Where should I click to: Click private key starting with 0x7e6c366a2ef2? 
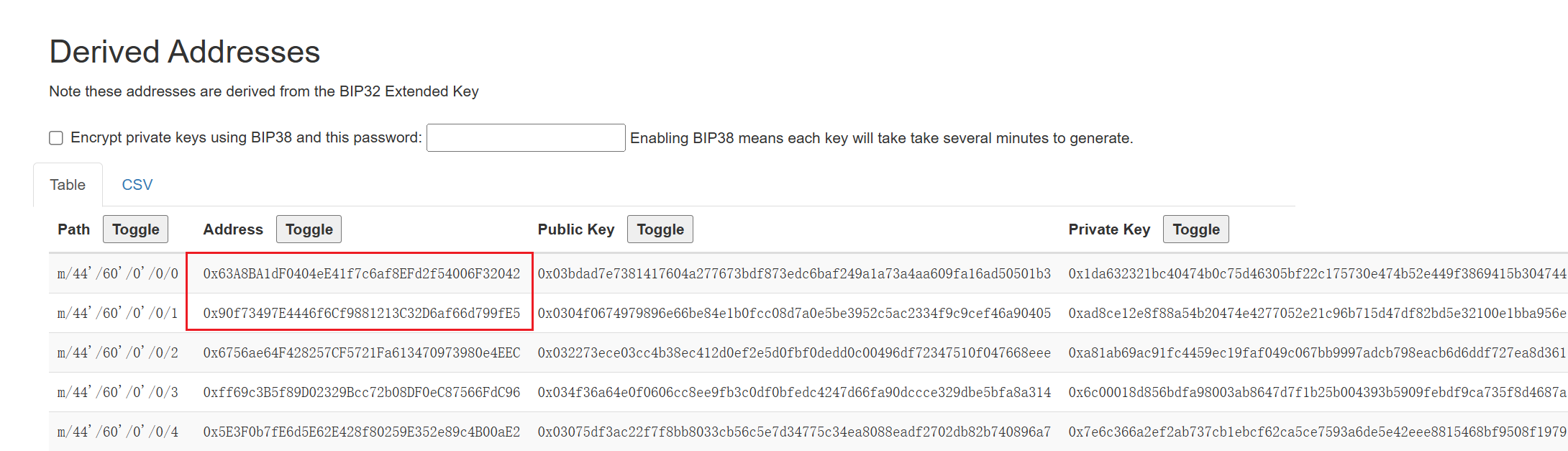[x=1316, y=432]
